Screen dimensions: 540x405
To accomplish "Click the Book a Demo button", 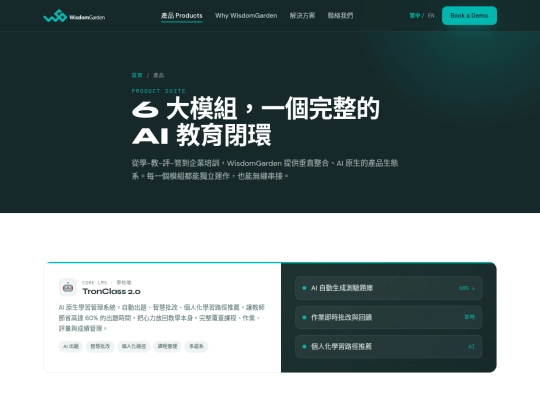I will [x=469, y=15].
